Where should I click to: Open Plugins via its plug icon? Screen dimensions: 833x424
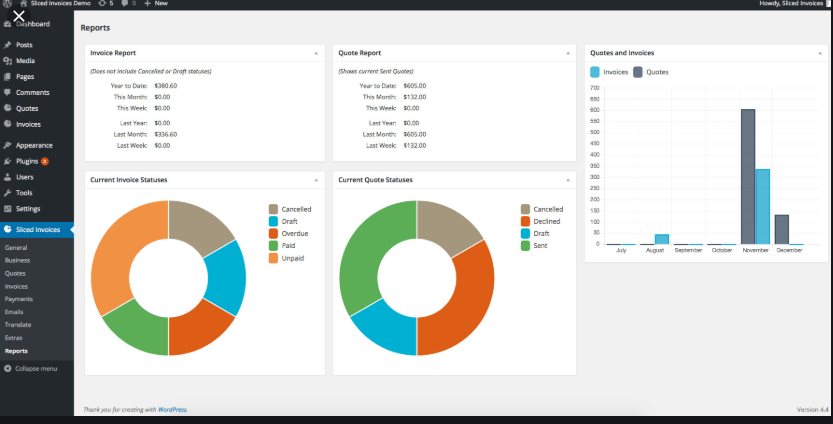[7, 161]
